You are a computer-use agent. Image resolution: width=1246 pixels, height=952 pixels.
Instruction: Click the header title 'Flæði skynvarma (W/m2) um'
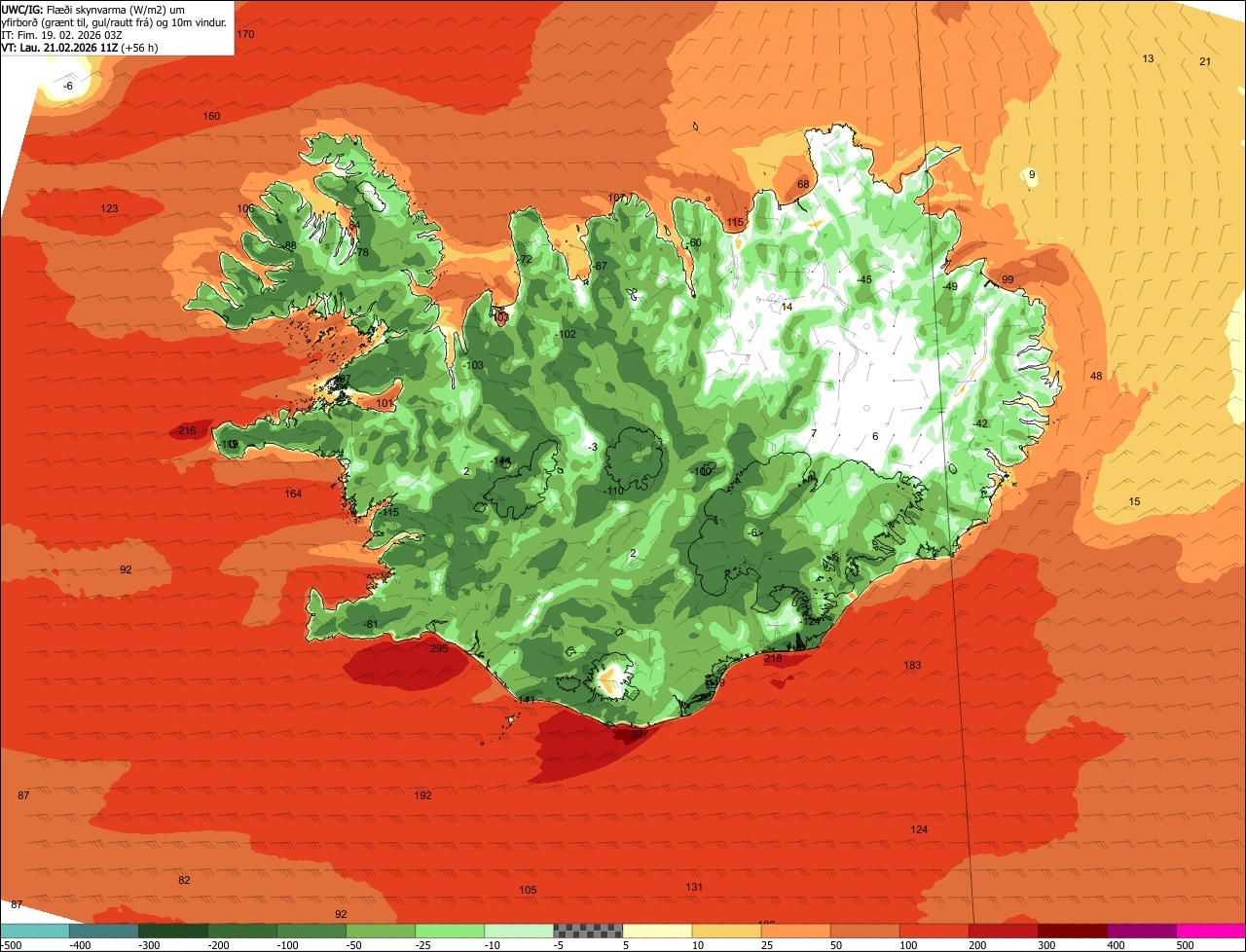click(115, 9)
